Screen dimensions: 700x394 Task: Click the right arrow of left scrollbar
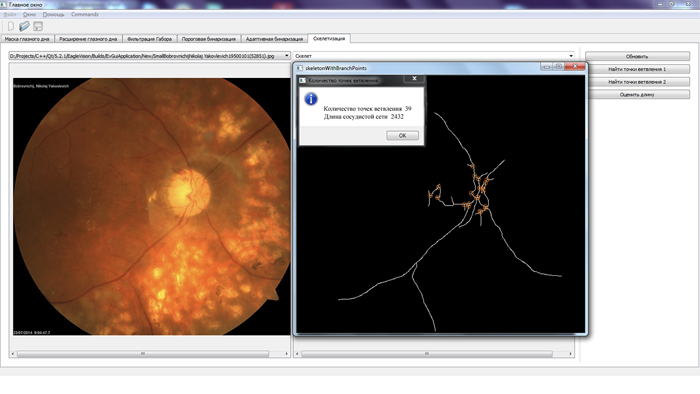point(287,354)
